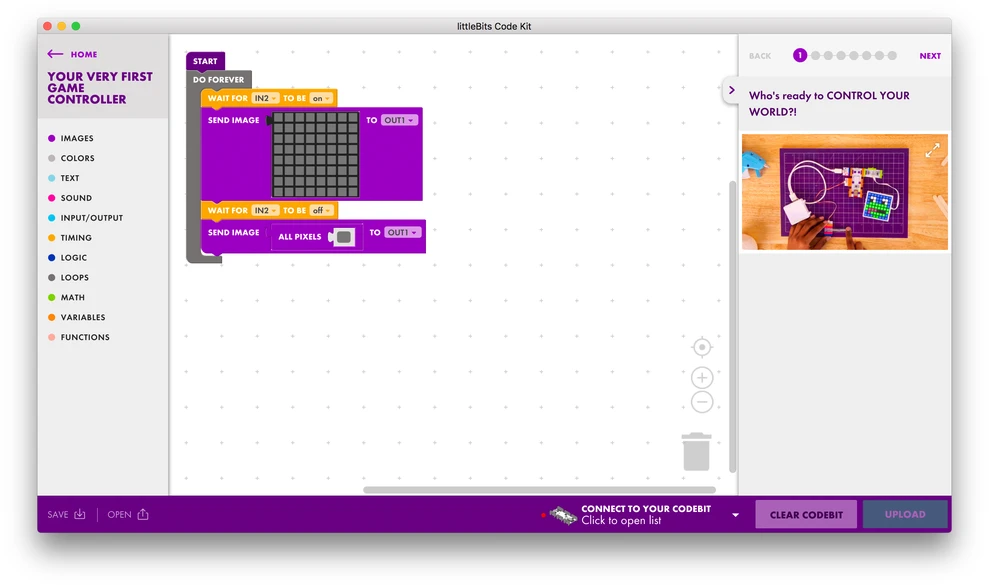Open OUT1 dropdown in first SEND IMAGE block
The width and height of the screenshot is (989, 585).
click(x=399, y=121)
